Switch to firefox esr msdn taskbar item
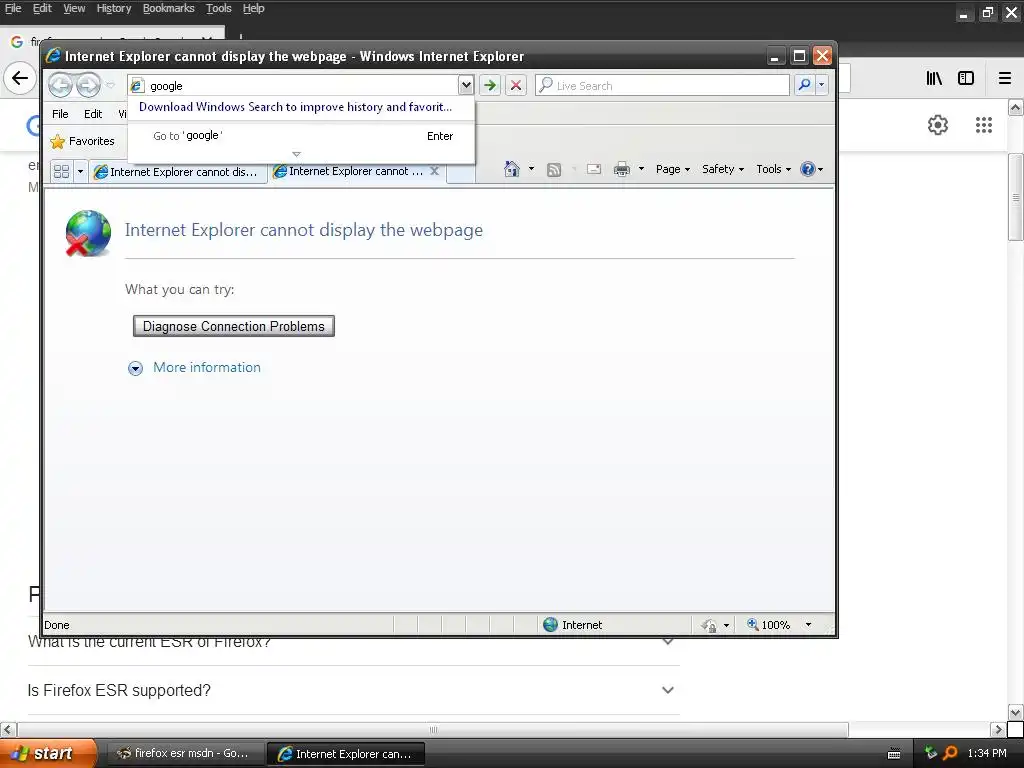Screen dimensions: 1024x768 [x=185, y=753]
